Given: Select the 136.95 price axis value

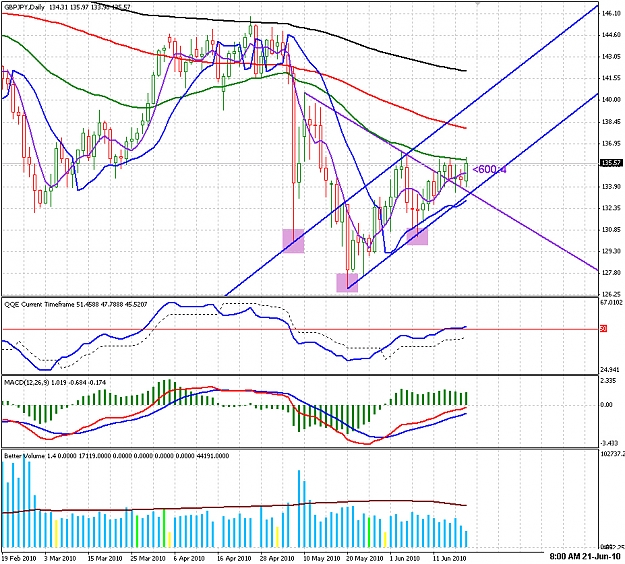Looking at the screenshot, I should tap(611, 143).
